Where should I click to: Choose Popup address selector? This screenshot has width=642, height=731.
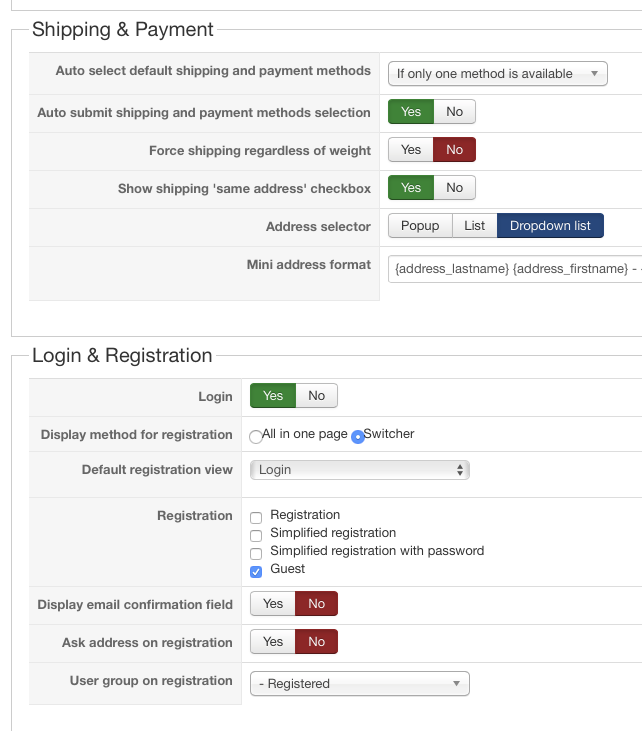tap(420, 226)
